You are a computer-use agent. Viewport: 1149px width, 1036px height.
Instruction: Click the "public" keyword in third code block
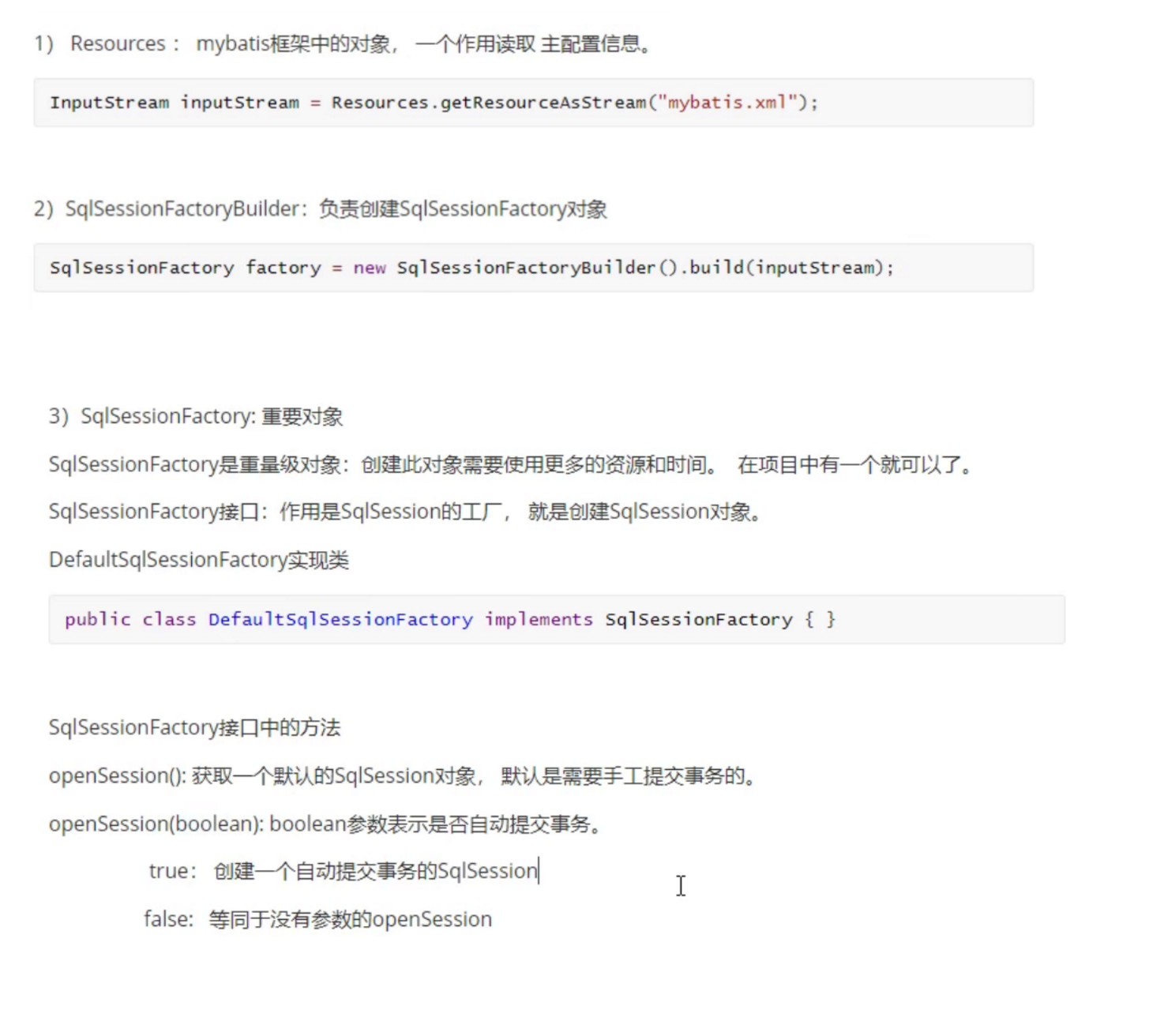point(97,620)
